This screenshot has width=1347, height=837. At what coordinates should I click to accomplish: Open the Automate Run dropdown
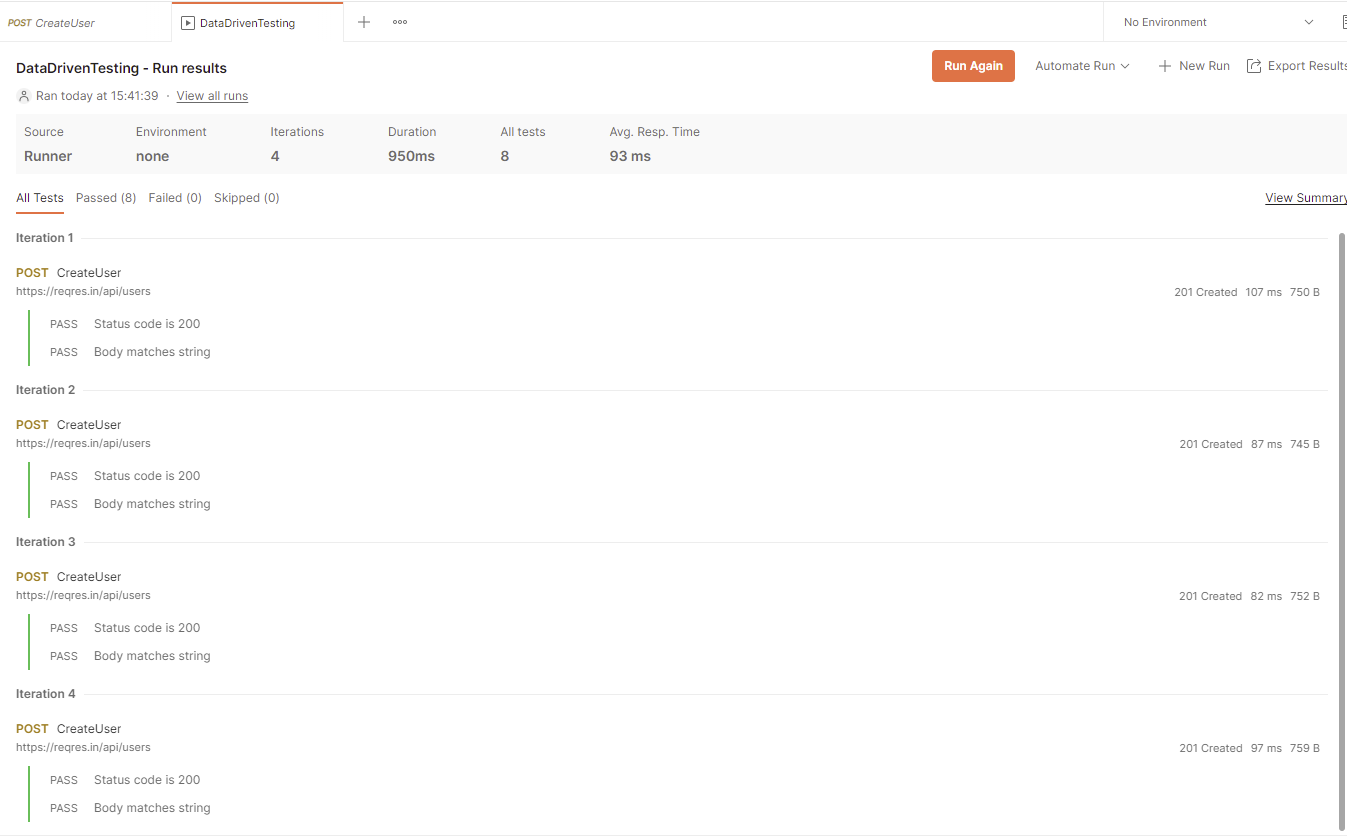point(1082,66)
